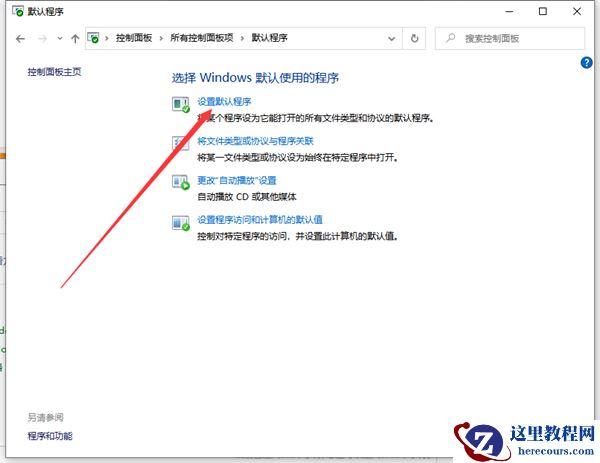Viewport: 600px width, 463px height.
Task: Refresh the Control Panel view
Action: click(414, 38)
